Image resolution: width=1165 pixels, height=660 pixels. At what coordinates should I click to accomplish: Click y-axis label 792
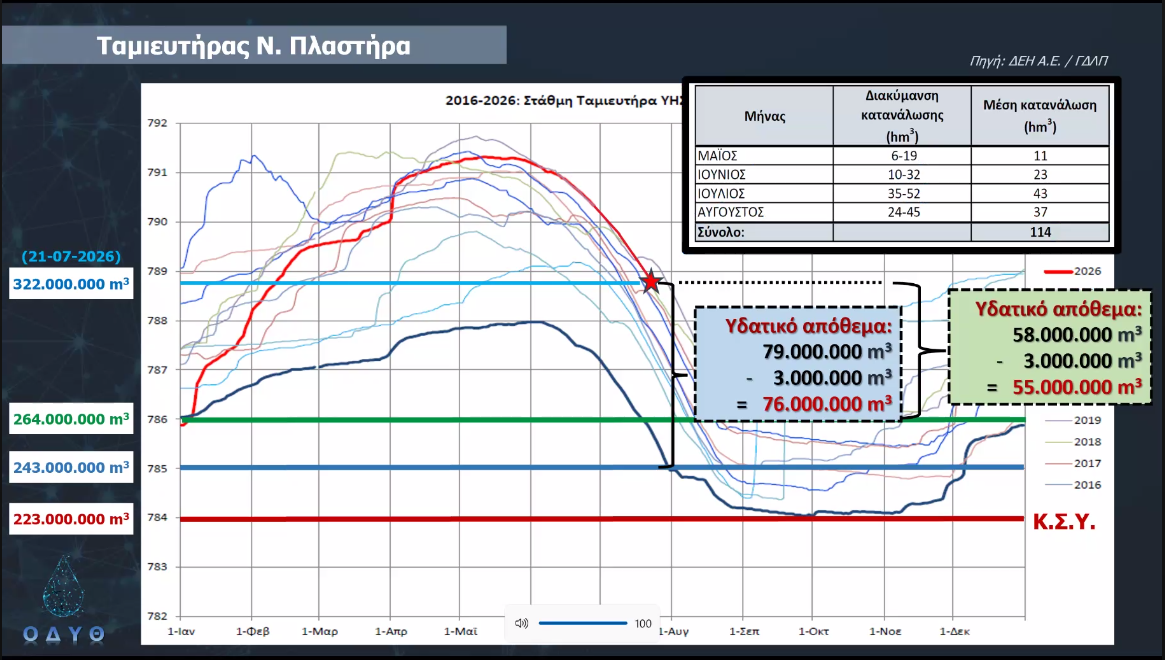click(x=158, y=123)
